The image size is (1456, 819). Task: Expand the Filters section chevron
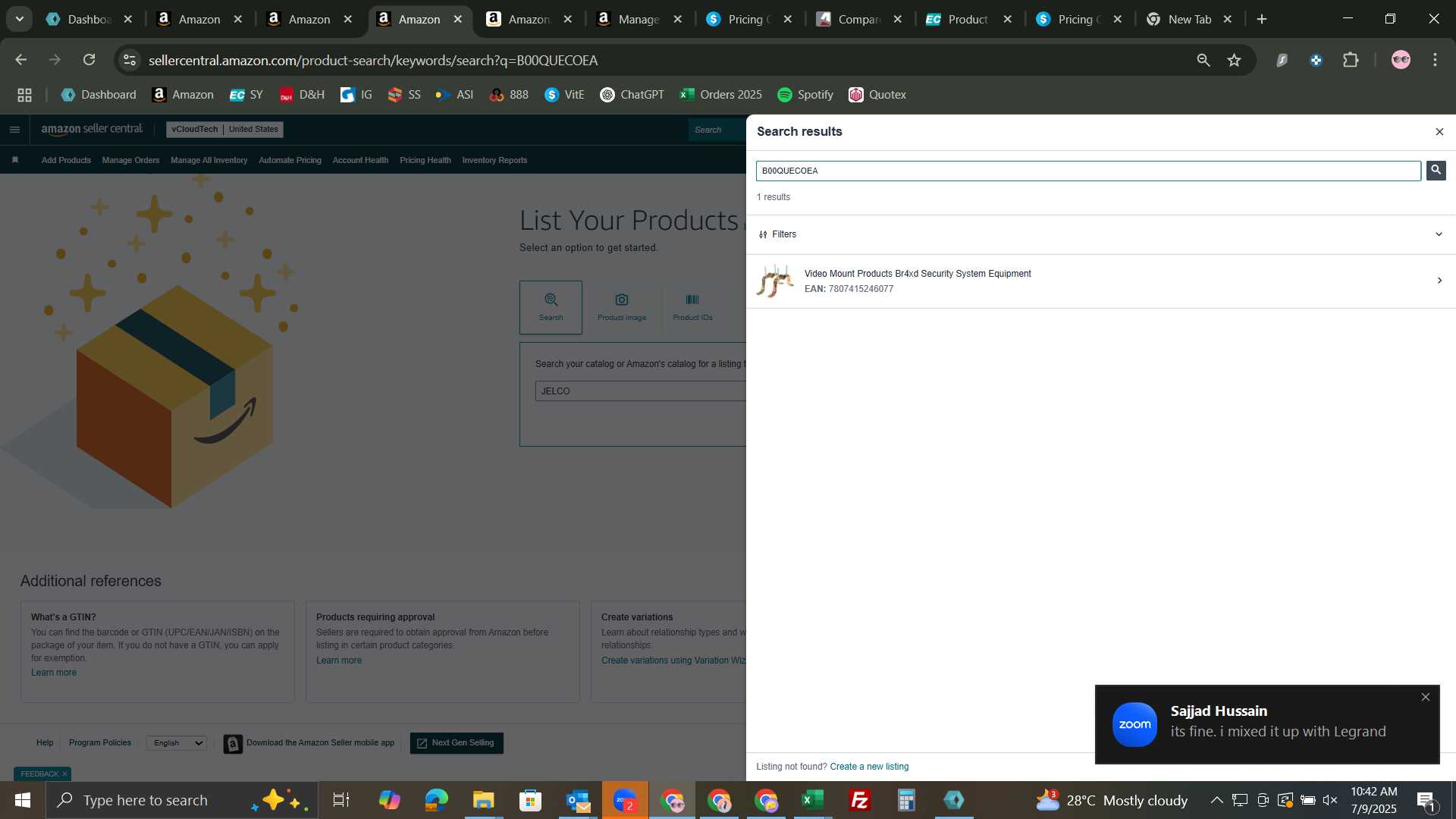[x=1439, y=234]
